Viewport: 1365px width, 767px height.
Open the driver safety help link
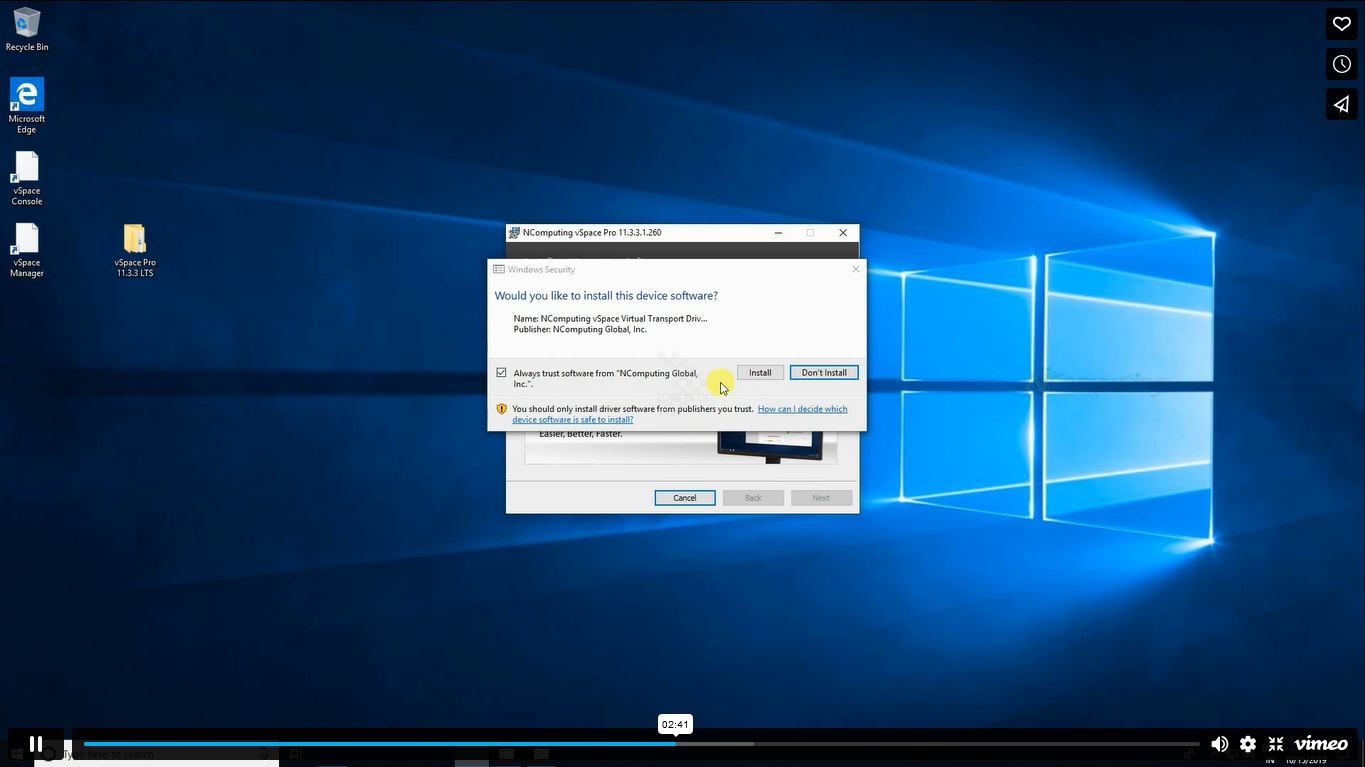pos(802,409)
